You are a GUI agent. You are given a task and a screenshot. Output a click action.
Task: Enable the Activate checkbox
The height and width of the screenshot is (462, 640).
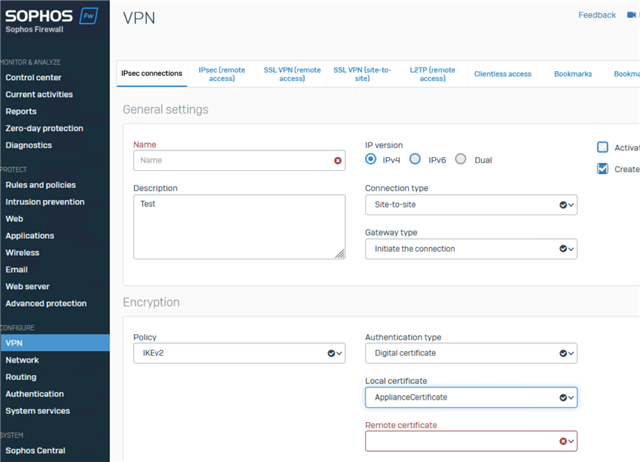pos(602,147)
